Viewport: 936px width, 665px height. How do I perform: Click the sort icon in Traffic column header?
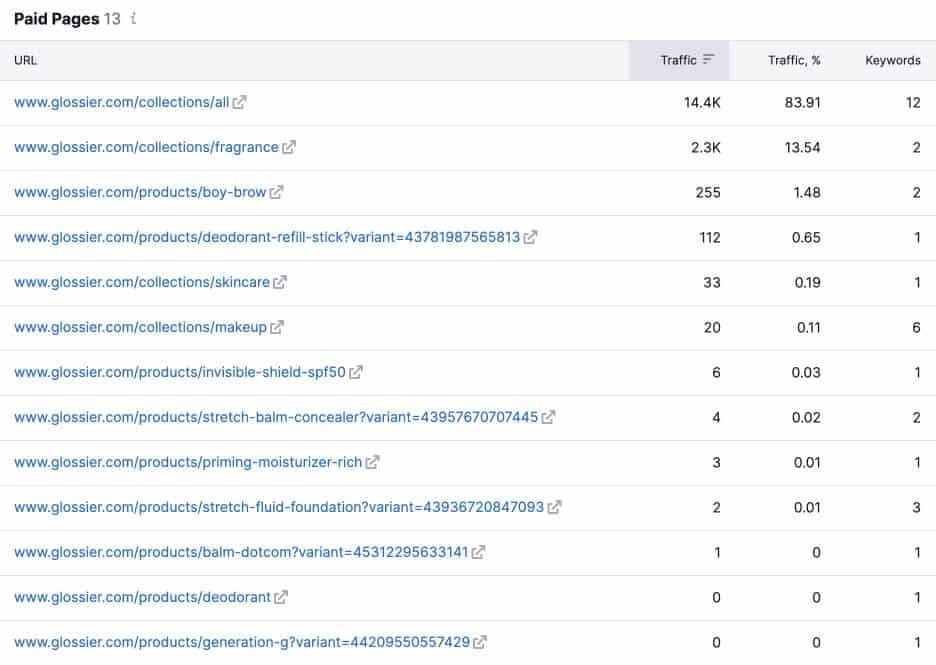[708, 59]
